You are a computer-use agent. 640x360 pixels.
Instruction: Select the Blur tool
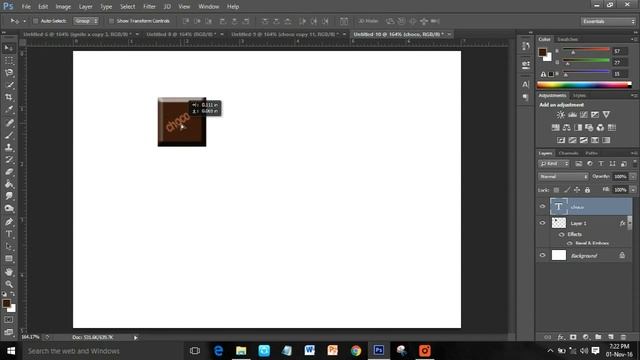9,196
